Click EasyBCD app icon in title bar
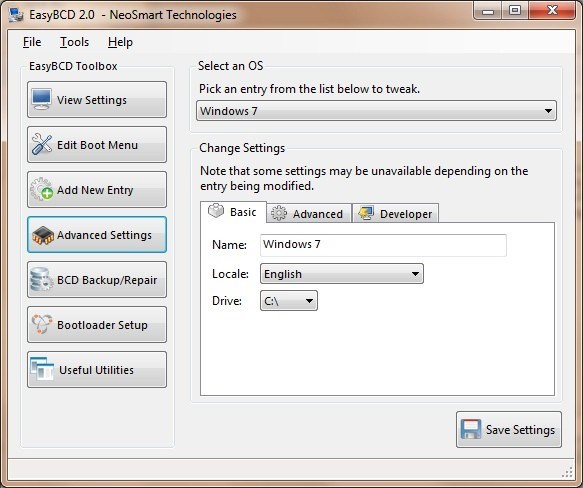This screenshot has height=488, width=583. tap(16, 15)
